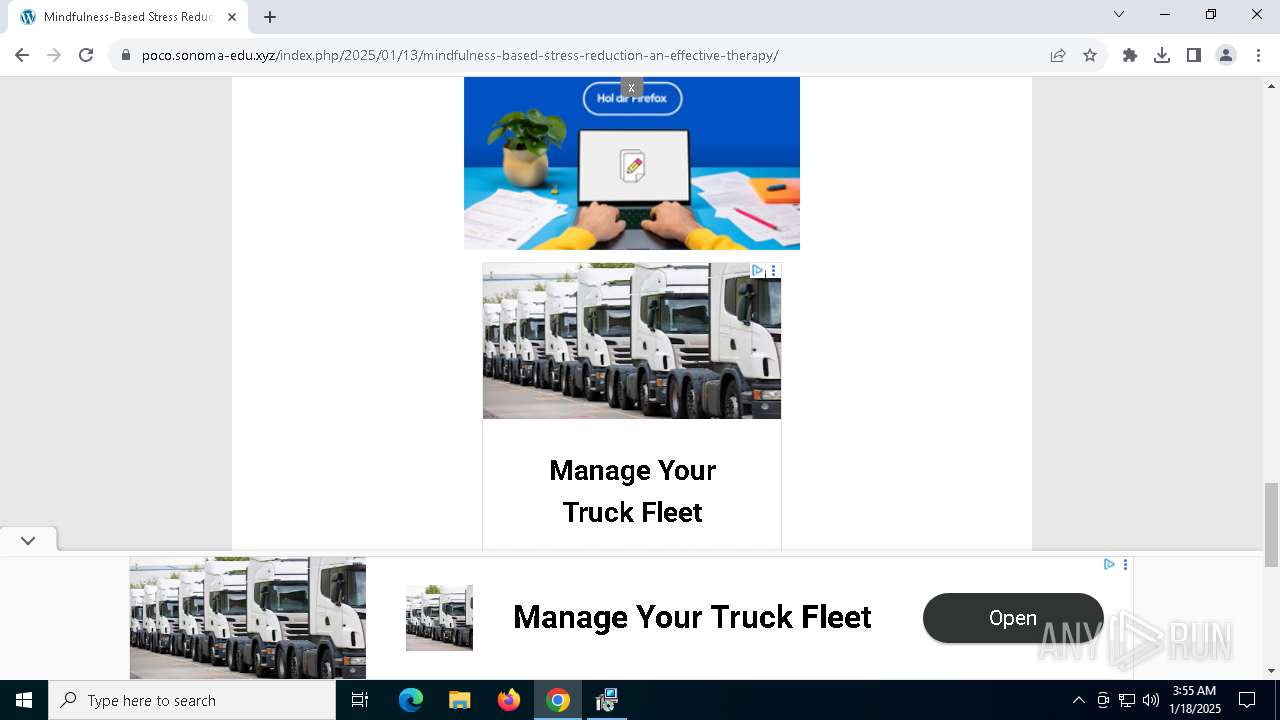Click the taskbar search box

point(192,700)
